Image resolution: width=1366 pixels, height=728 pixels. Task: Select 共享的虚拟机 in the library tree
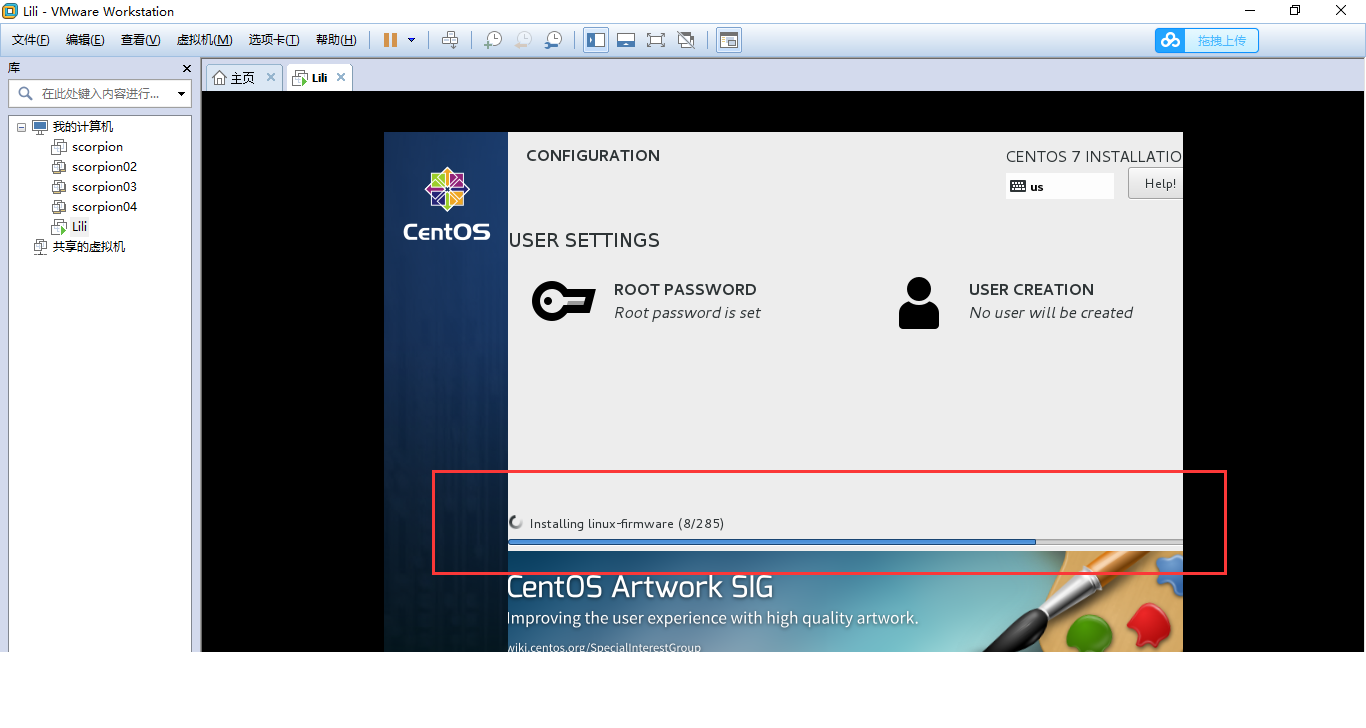89,247
